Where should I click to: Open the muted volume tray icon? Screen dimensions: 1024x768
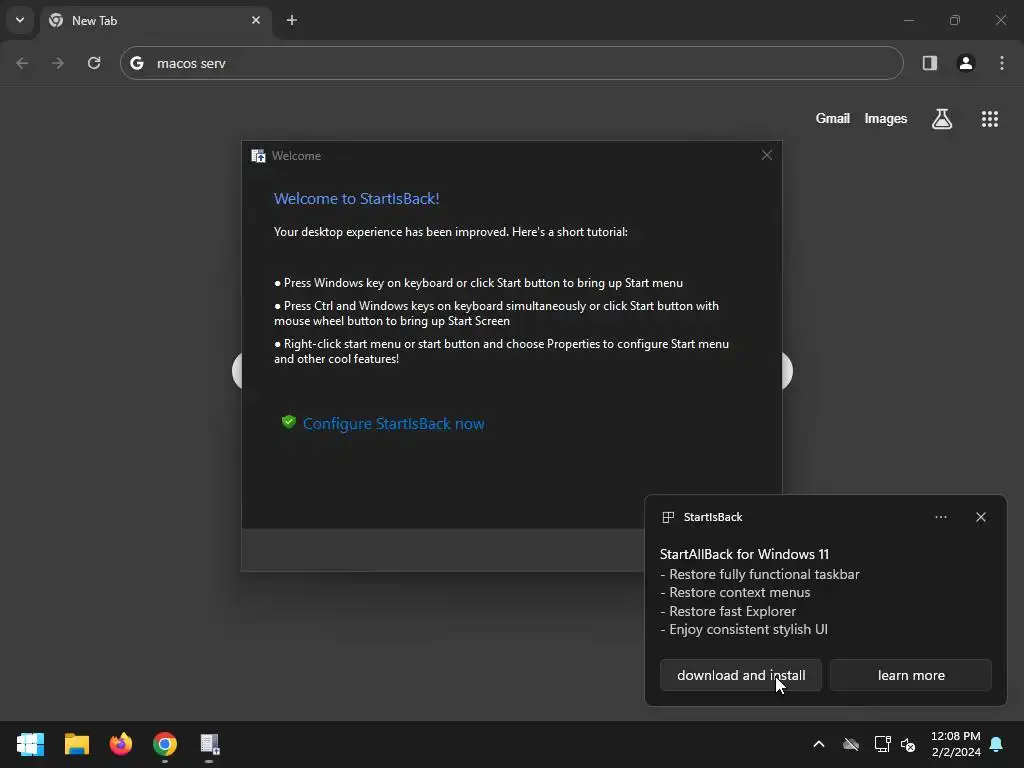coord(908,744)
